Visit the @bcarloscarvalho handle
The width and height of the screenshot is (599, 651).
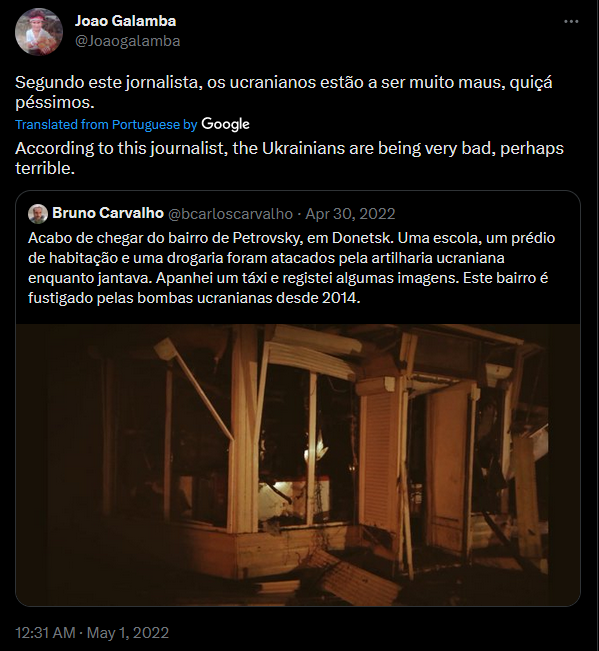tap(230, 213)
